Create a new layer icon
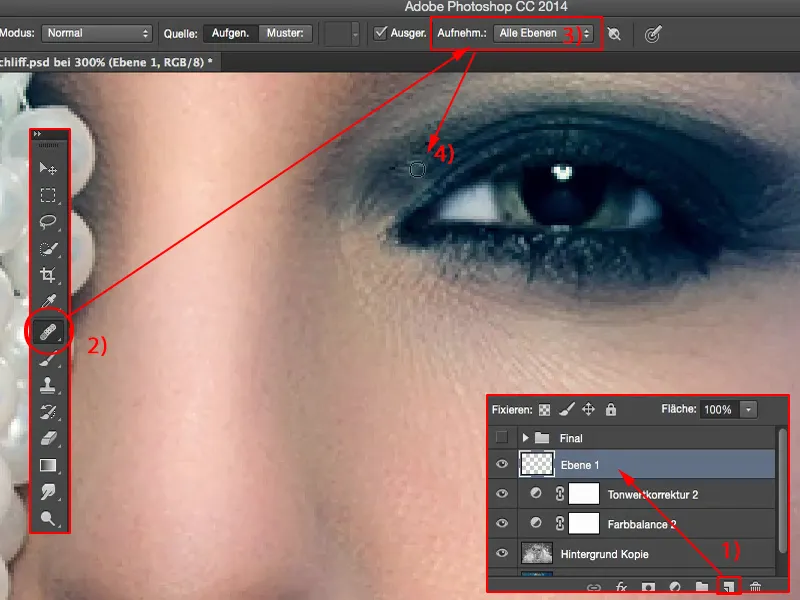 (x=729, y=587)
